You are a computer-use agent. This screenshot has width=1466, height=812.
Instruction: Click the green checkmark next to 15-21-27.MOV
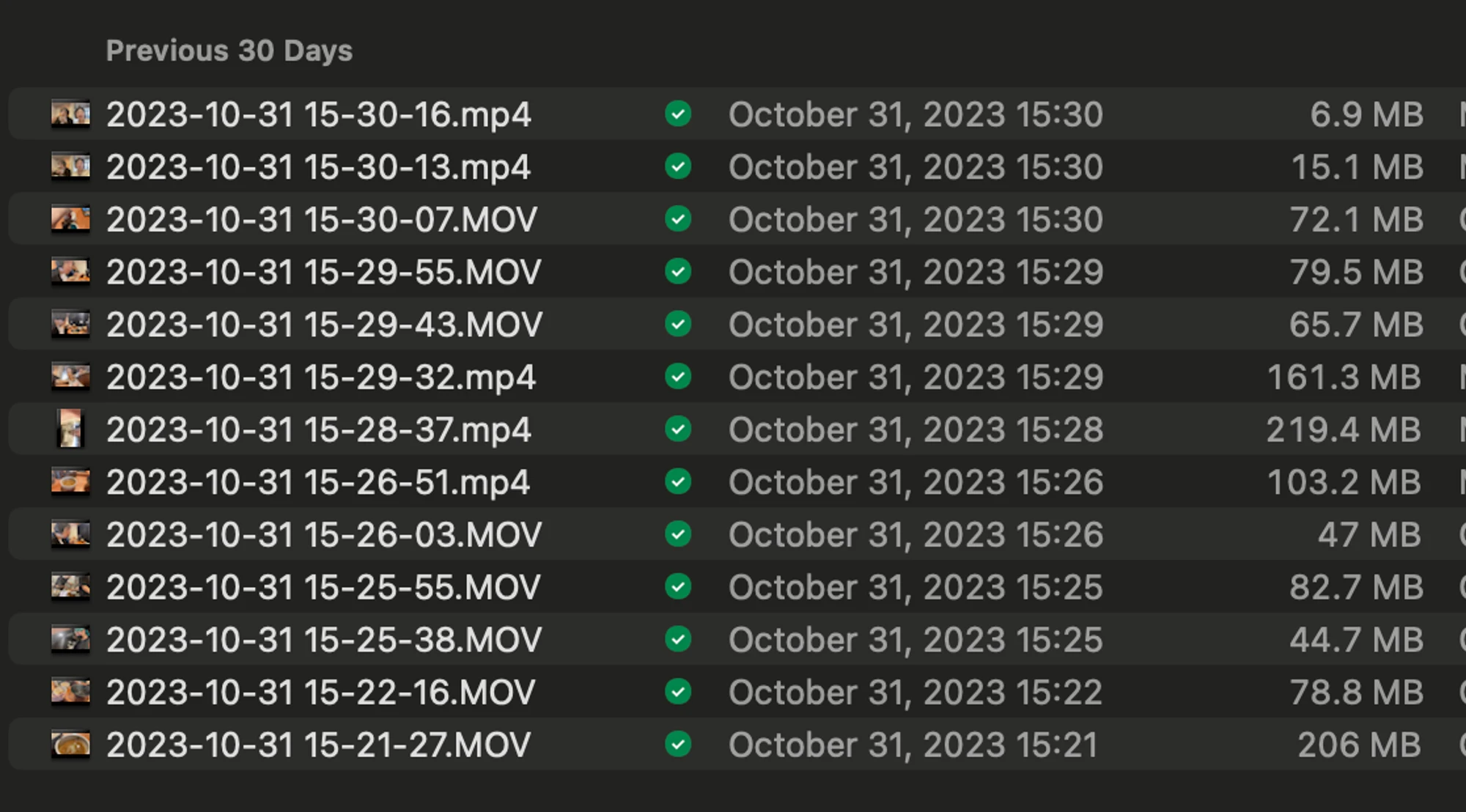pyautogui.click(x=678, y=745)
